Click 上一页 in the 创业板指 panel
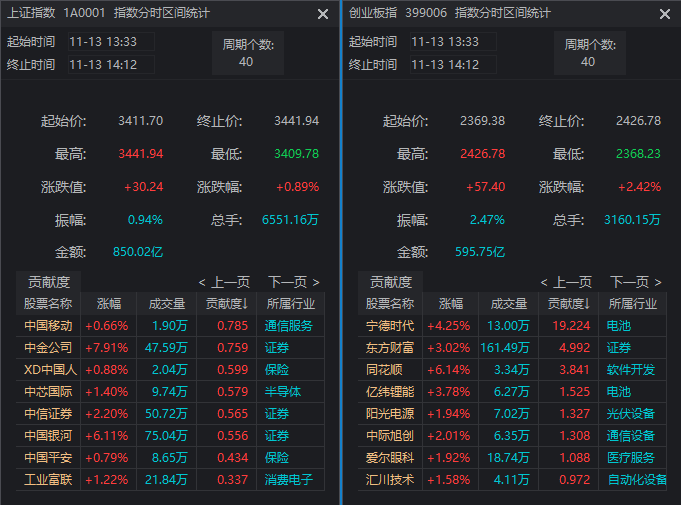 tap(566, 282)
